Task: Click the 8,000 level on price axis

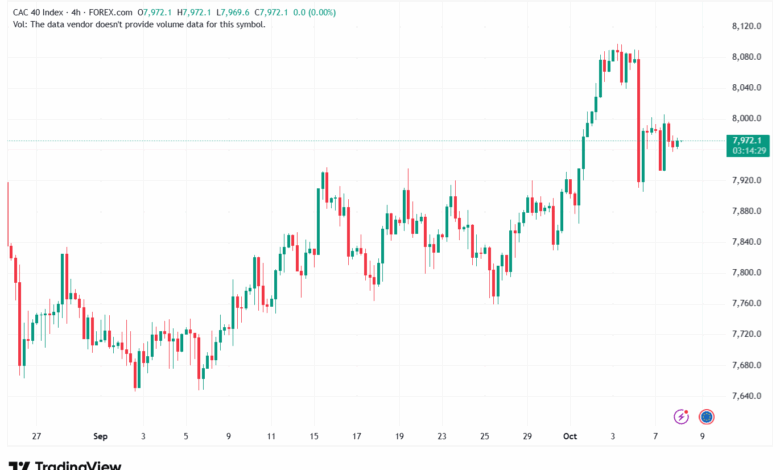Action: [748, 119]
